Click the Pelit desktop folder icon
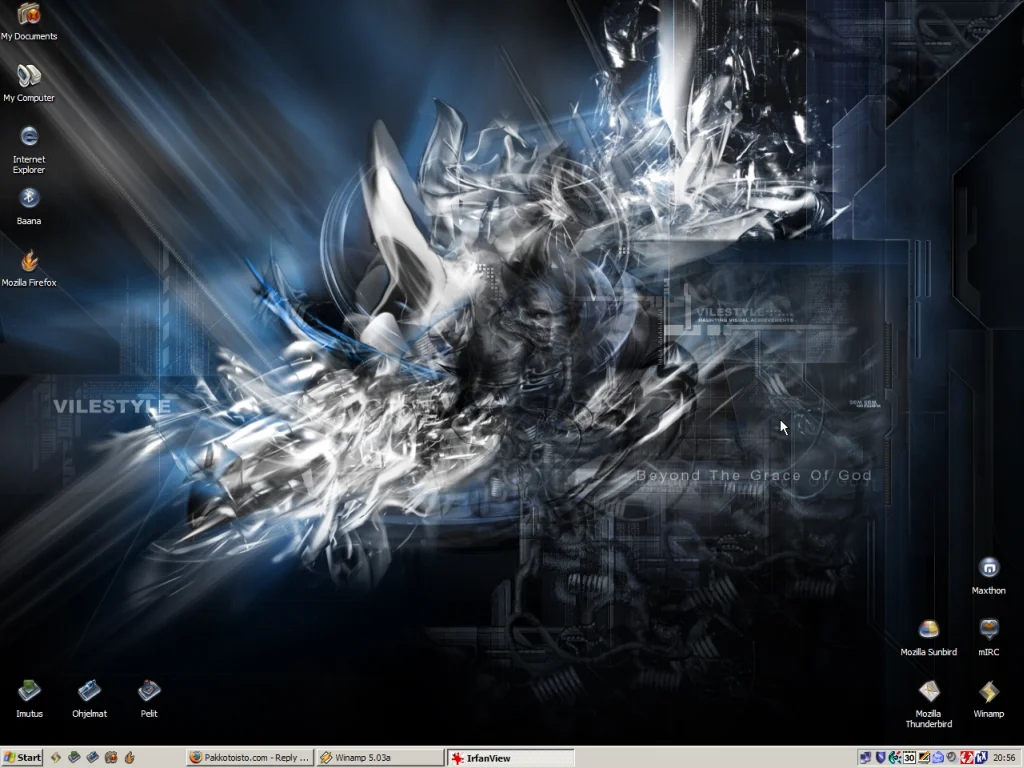This screenshot has height=768, width=1024. point(149,691)
